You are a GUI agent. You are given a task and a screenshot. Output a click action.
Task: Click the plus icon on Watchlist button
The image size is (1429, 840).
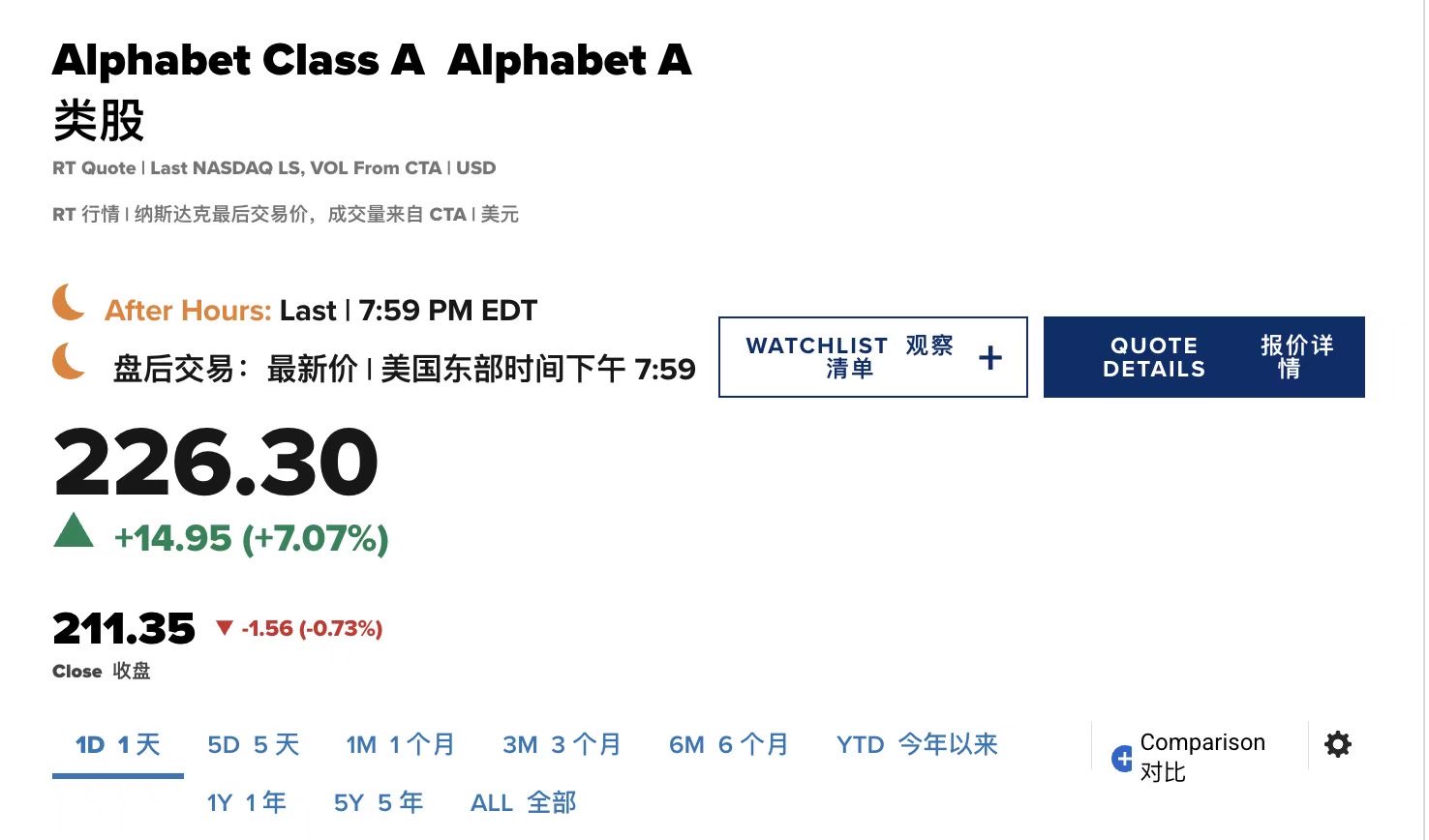pos(989,358)
